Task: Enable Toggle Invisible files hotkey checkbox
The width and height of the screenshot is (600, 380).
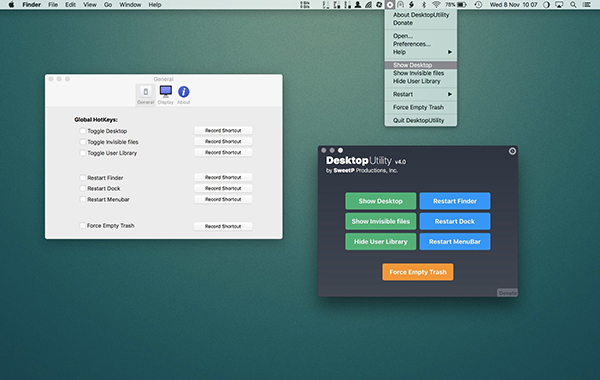Action: pyautogui.click(x=83, y=142)
